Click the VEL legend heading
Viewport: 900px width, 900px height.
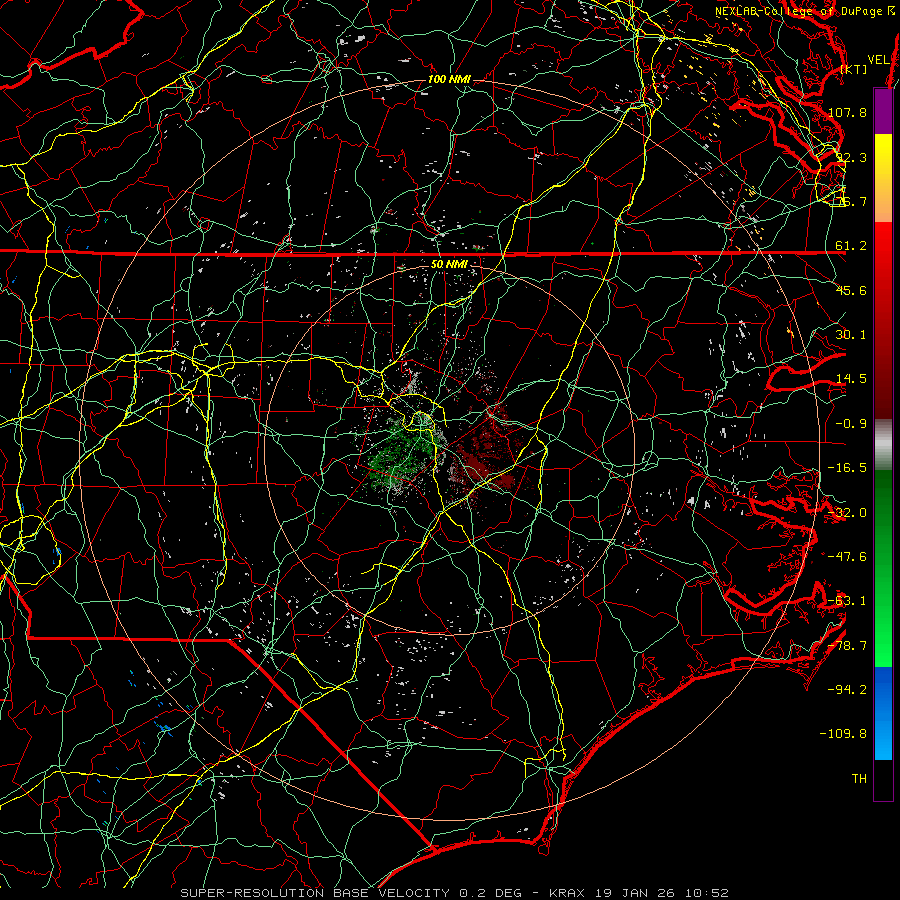(x=878, y=60)
